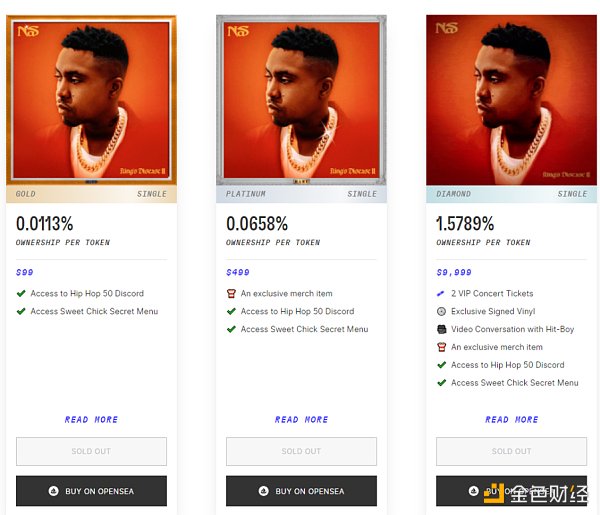Image resolution: width=600 pixels, height=515 pixels.
Task: Click the vinyl record icon in the Diamond card
Action: [441, 312]
